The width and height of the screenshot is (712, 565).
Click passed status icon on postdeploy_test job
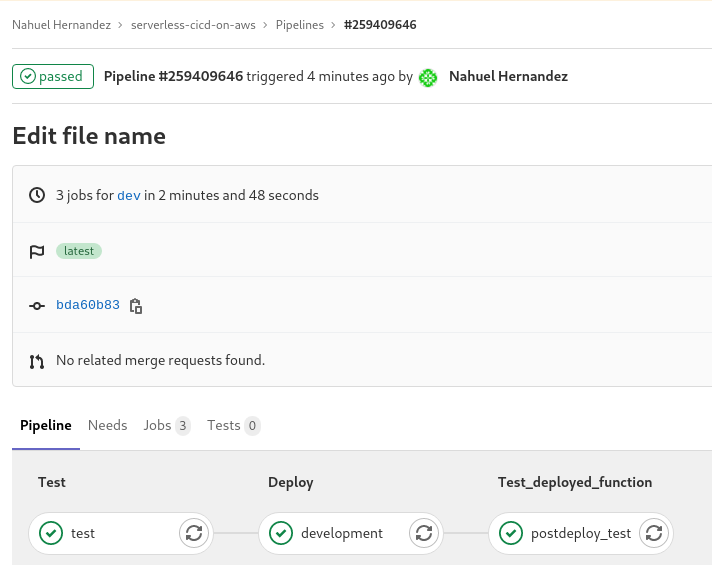click(511, 533)
